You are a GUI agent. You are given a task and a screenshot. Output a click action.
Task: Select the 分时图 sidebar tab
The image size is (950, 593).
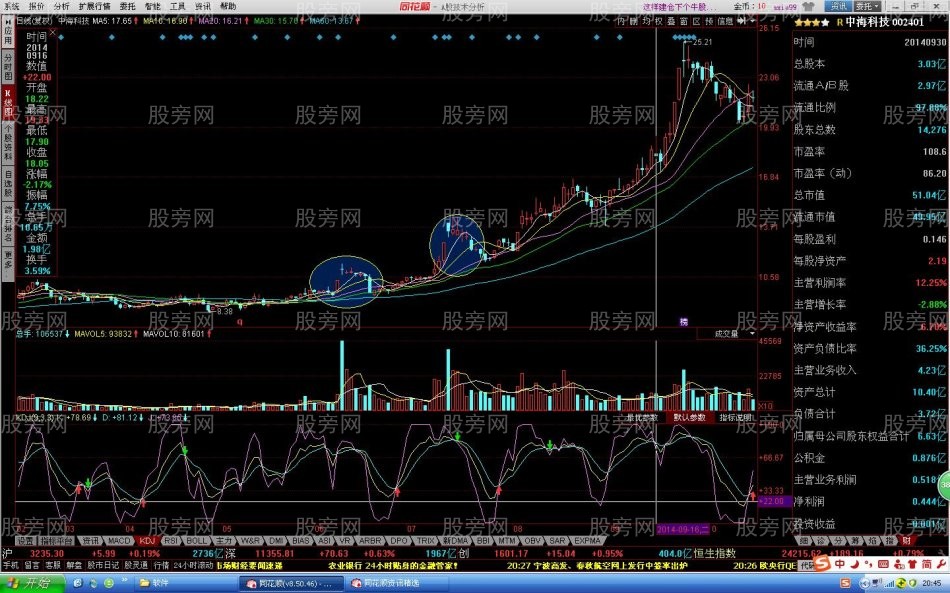coord(8,67)
